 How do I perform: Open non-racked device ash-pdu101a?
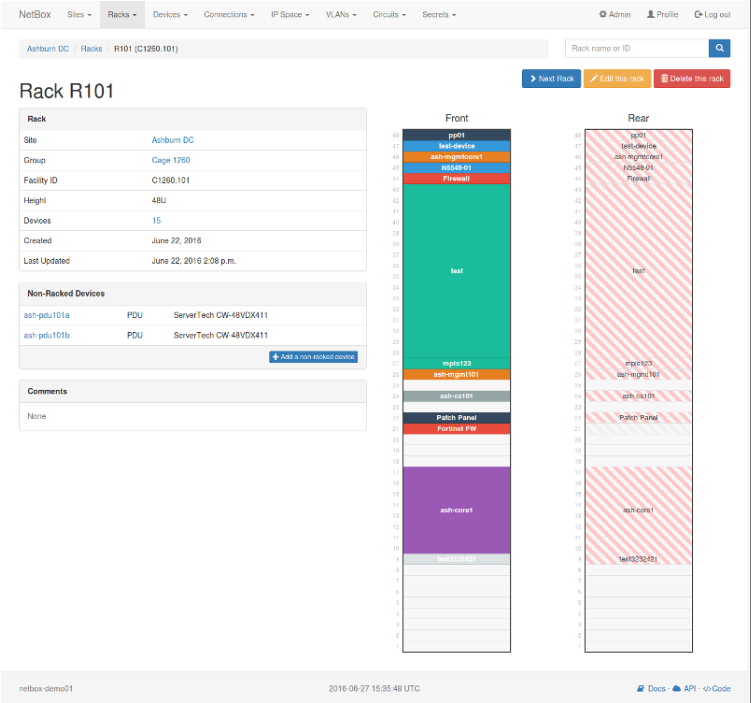(46, 315)
